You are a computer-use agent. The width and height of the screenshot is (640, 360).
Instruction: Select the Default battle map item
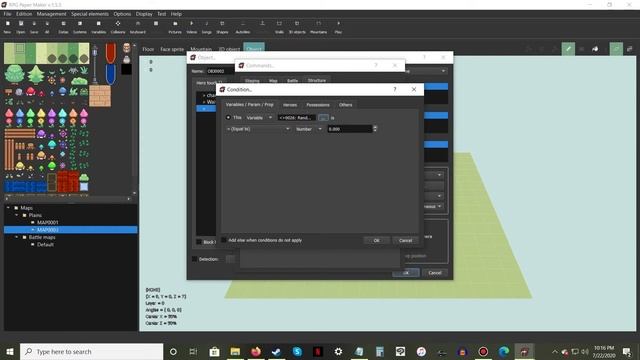coord(45,244)
